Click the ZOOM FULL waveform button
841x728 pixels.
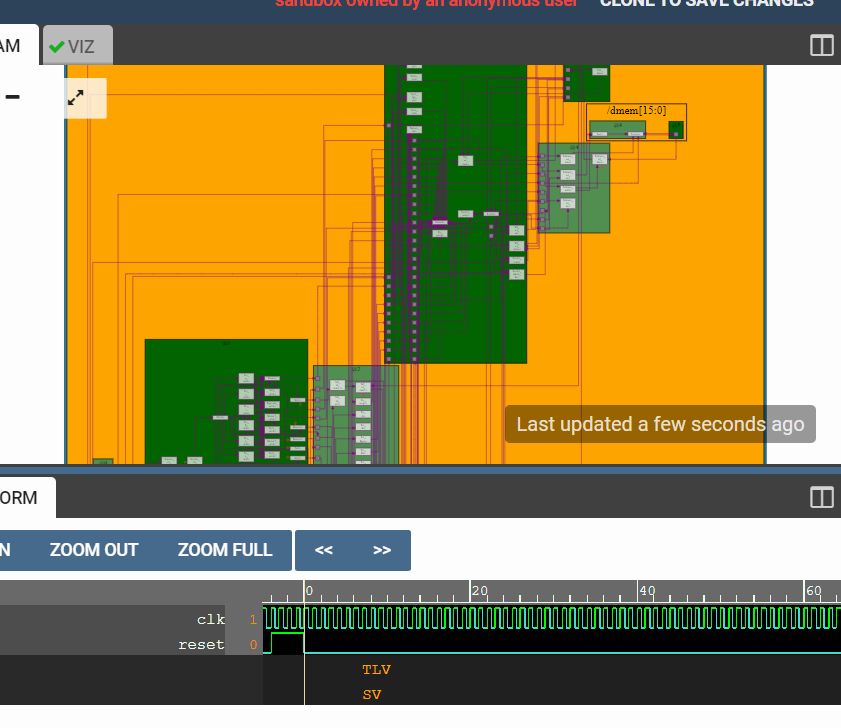coord(225,550)
